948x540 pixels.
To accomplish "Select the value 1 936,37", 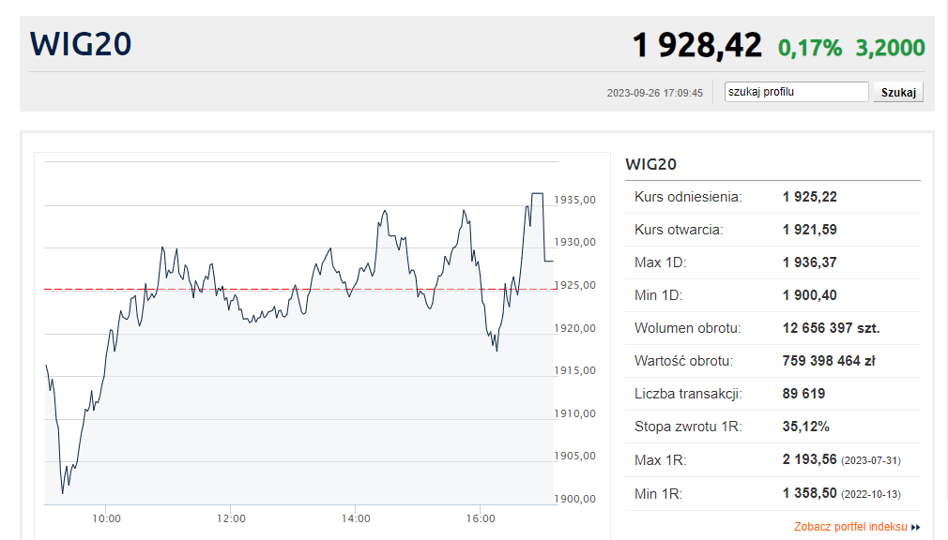I will pos(810,262).
